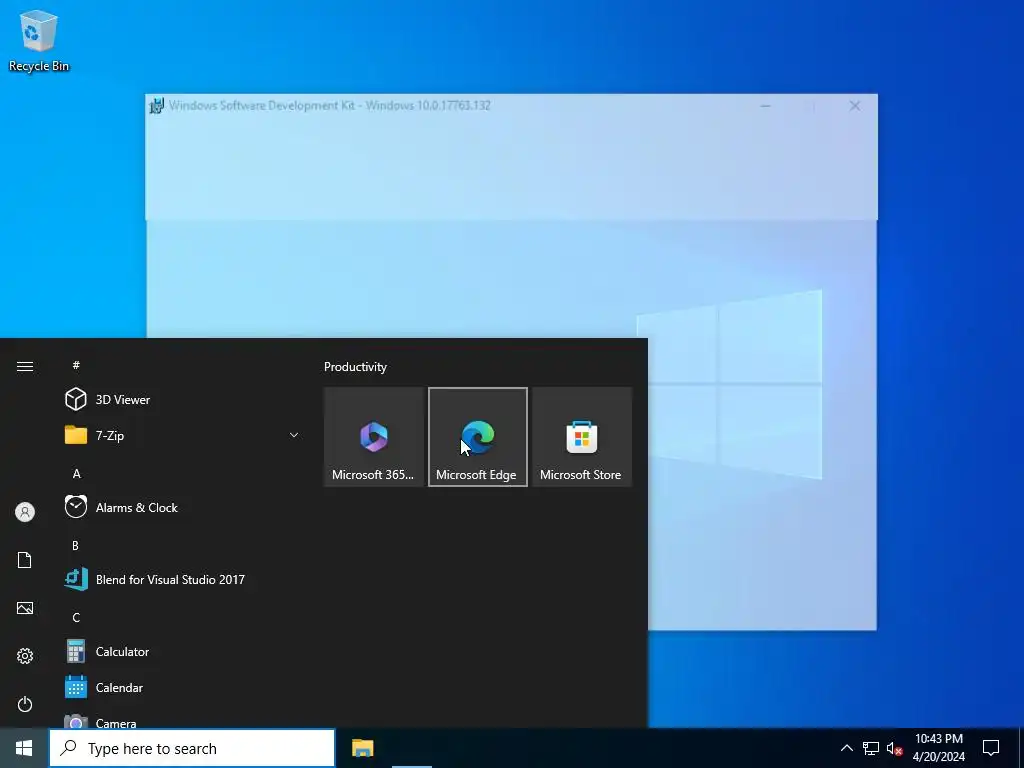Launch the Calculator app
Screen dimensions: 1024x768
point(180,651)
